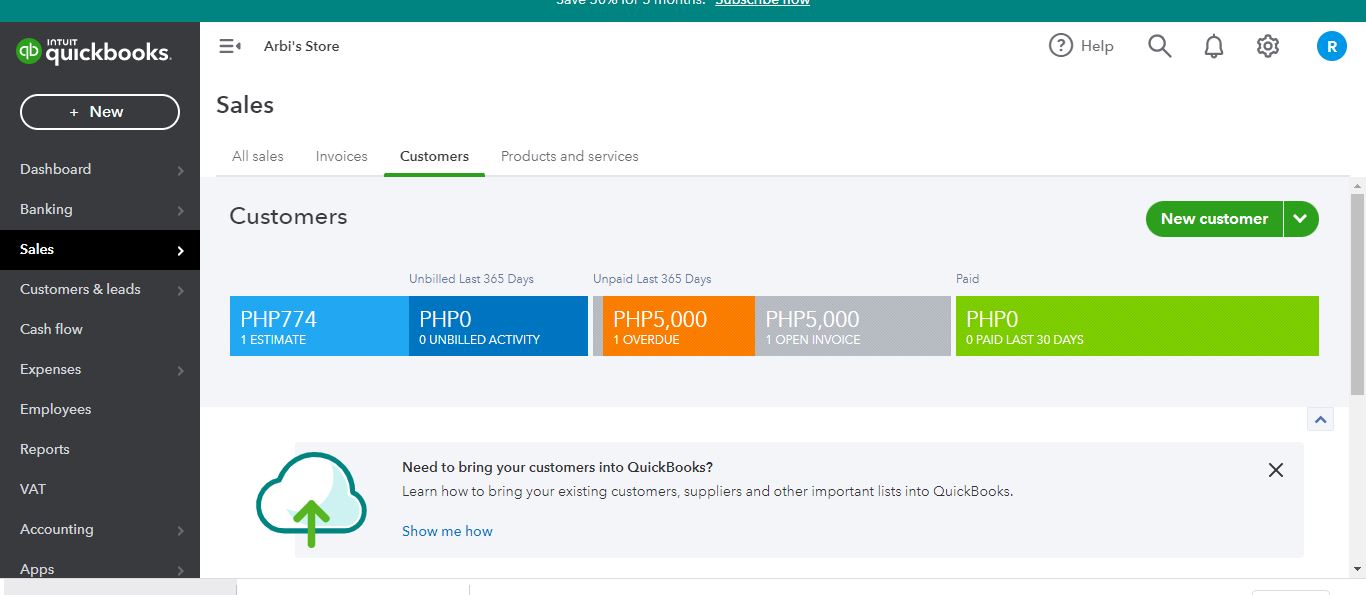Click the magnifying glass search icon
This screenshot has width=1366, height=595.
[x=1159, y=46]
